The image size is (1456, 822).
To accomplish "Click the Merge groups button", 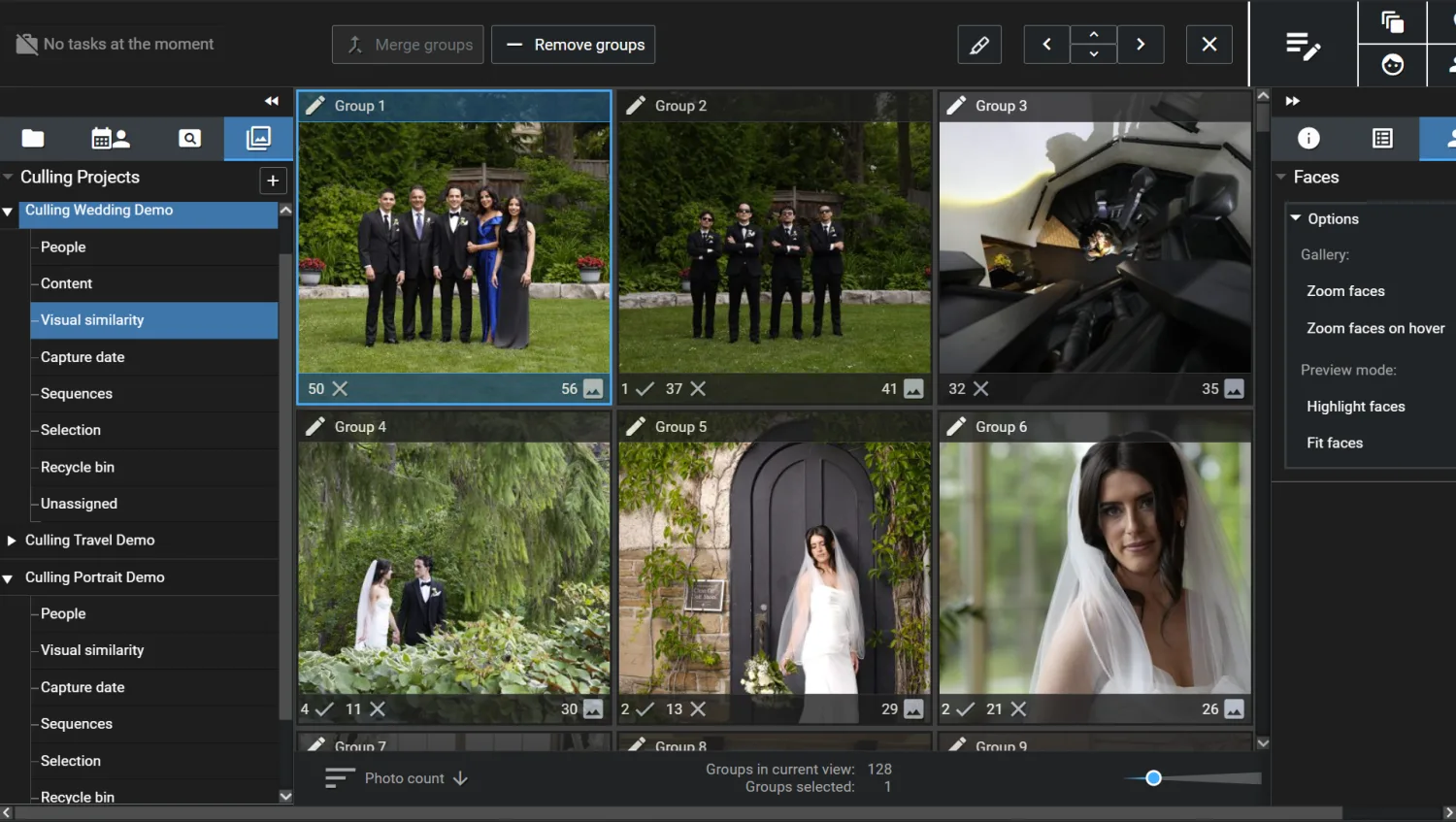I will click(408, 45).
